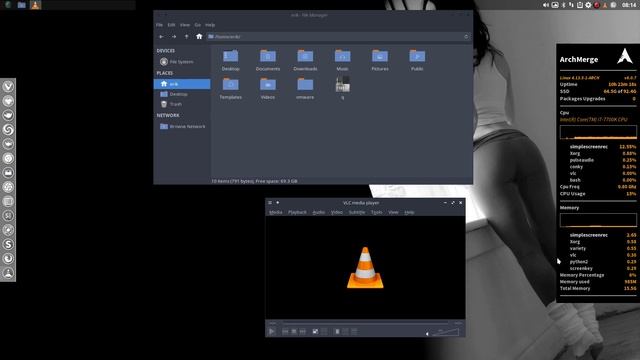Viewport: 640px width, 360px height.
Task: Click VLC next track button
Action: point(302,331)
